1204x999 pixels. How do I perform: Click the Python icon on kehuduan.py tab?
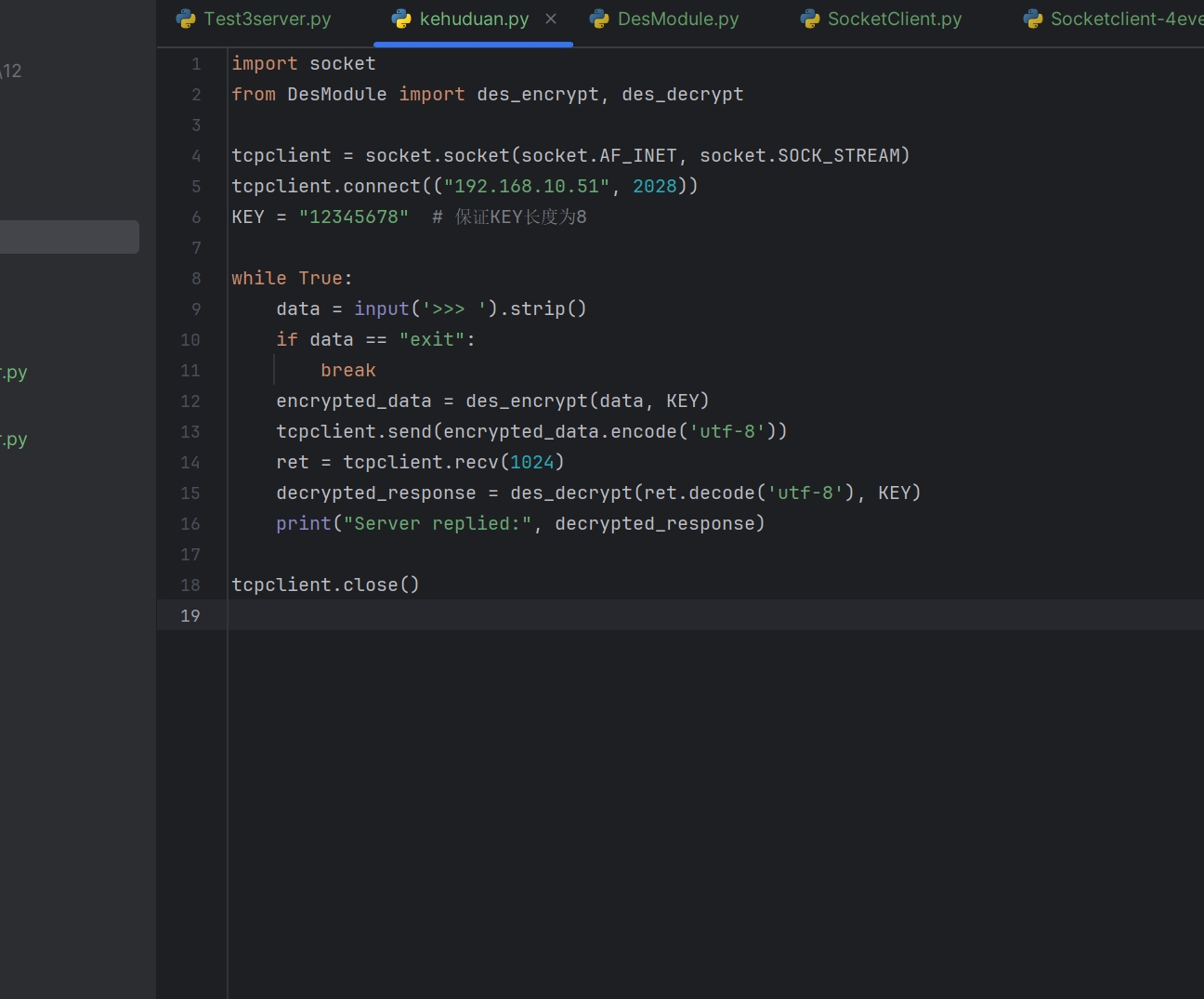tap(401, 19)
